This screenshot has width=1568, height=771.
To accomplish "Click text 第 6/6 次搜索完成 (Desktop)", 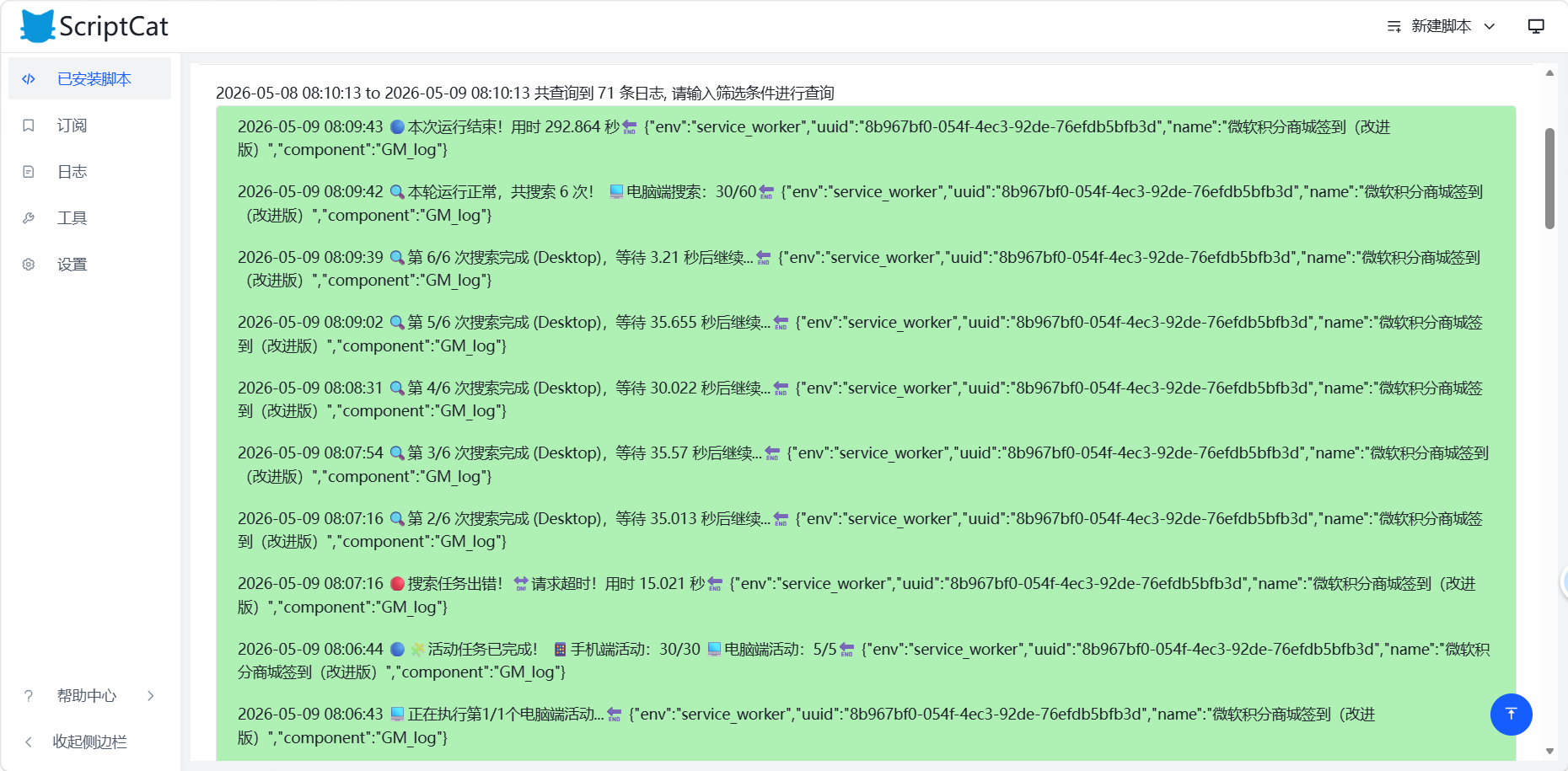I will point(504,257).
